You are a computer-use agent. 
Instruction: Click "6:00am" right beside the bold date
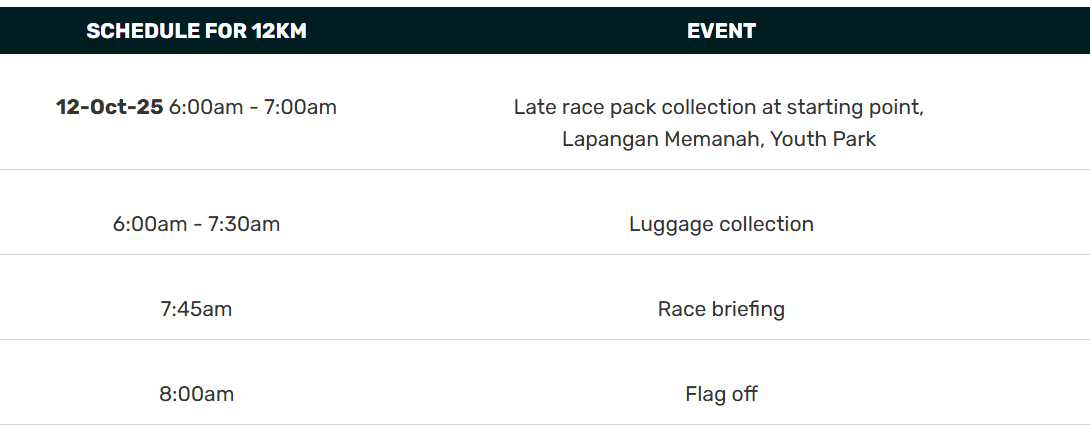206,107
